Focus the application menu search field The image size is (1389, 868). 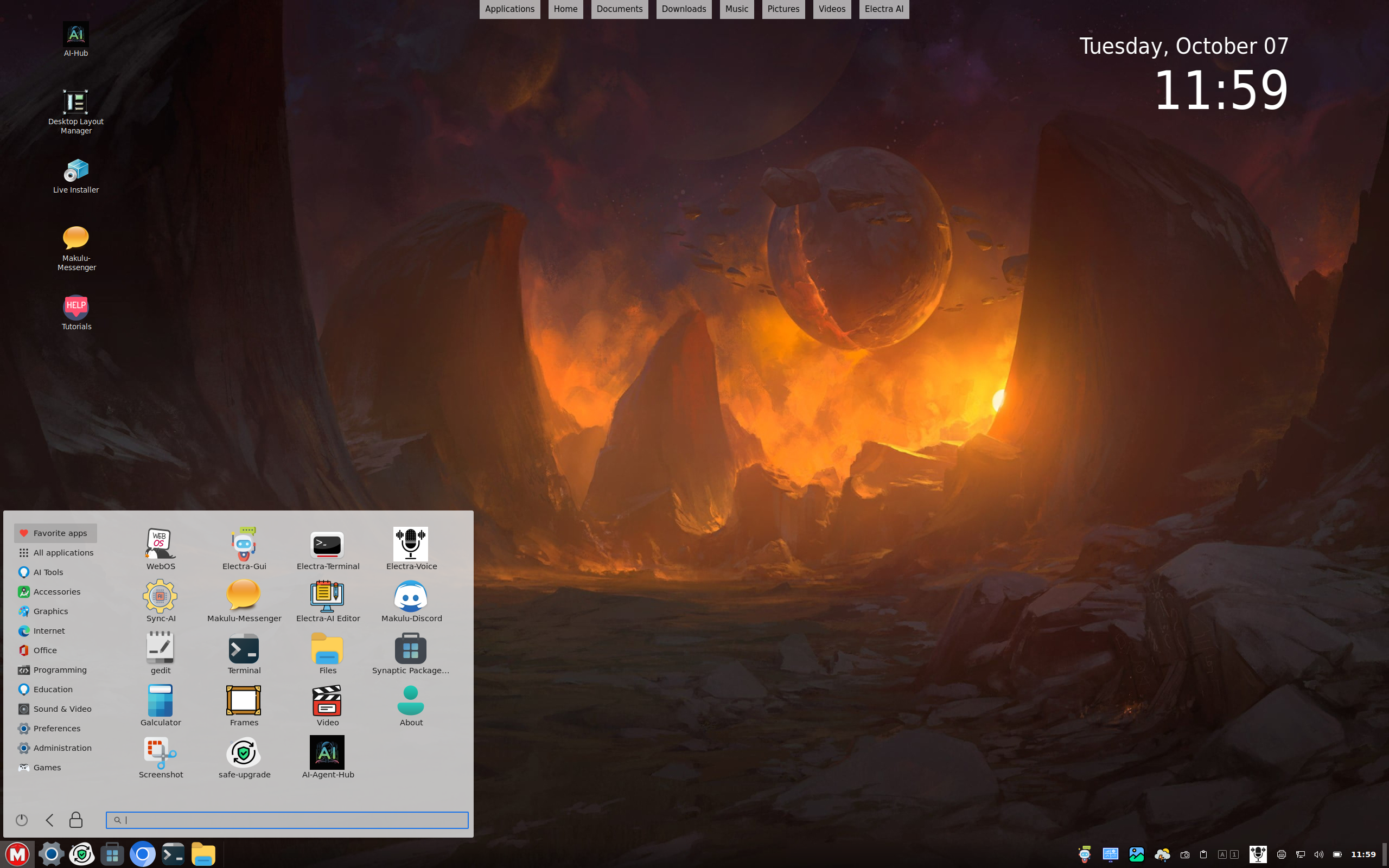click(x=287, y=820)
